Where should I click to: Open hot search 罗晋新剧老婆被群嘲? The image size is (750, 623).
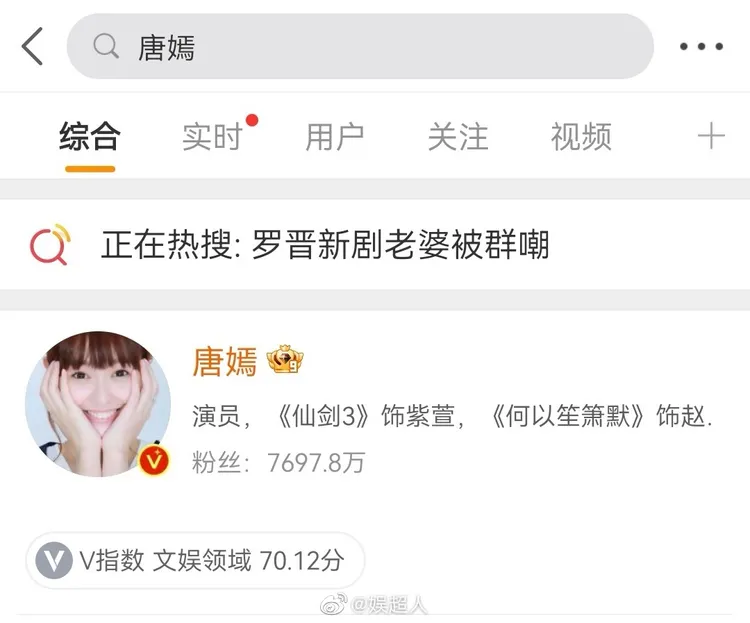pos(400,245)
